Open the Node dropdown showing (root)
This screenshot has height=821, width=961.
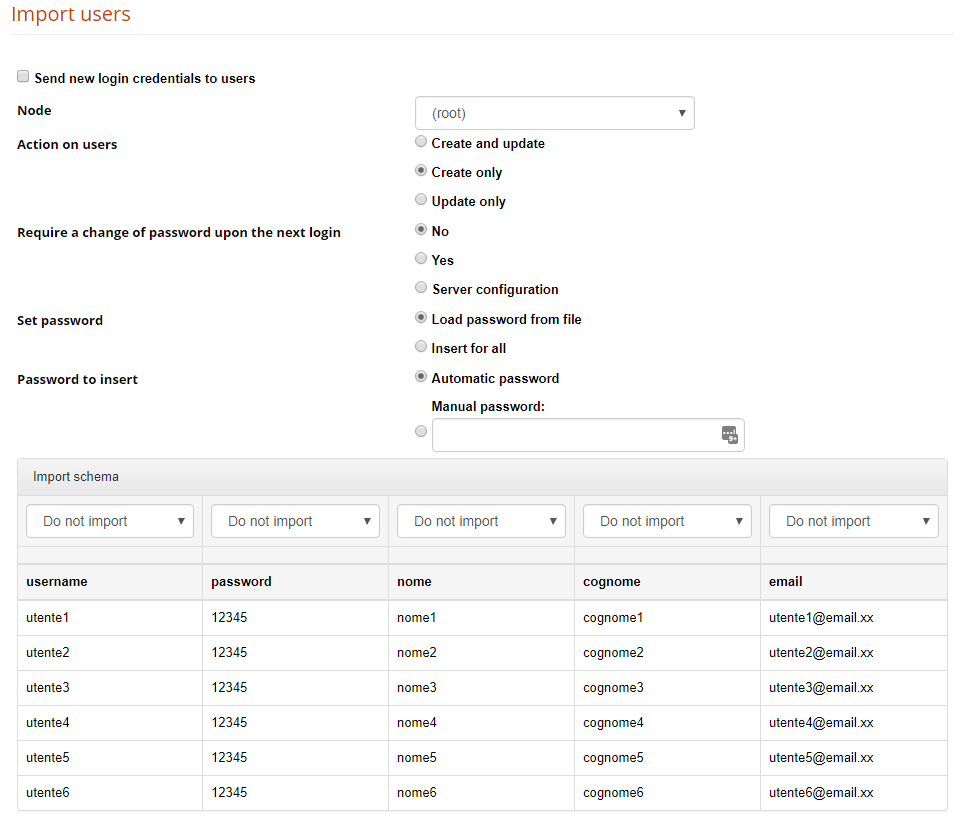point(554,113)
